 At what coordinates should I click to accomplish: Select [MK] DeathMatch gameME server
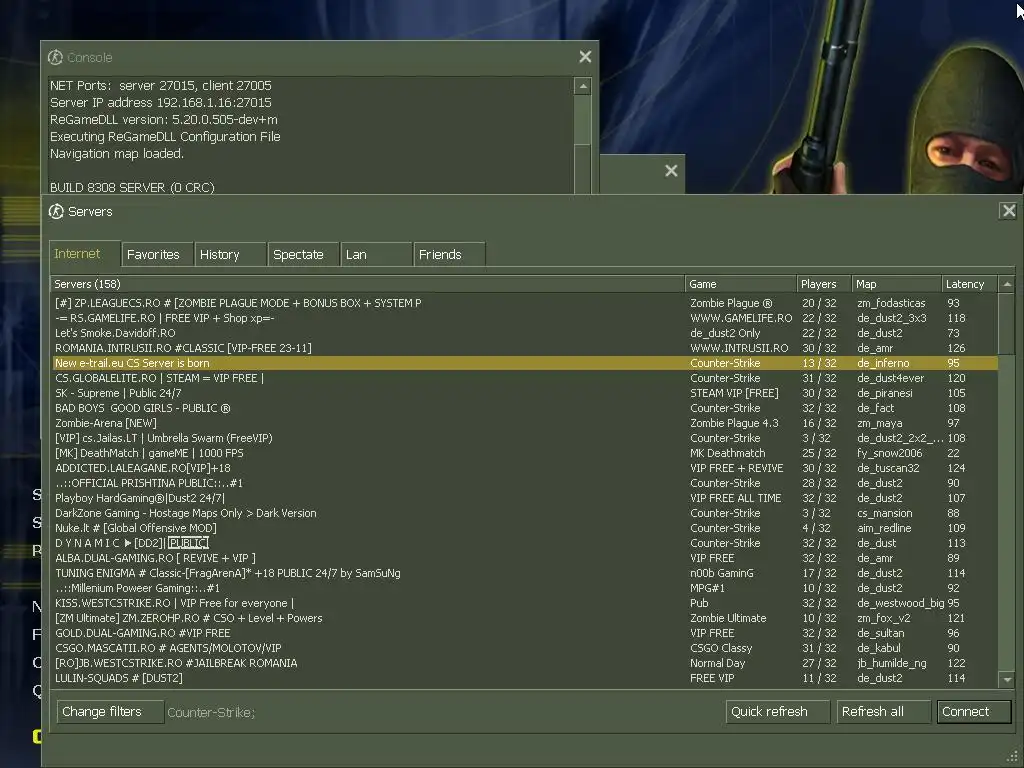coord(525,453)
